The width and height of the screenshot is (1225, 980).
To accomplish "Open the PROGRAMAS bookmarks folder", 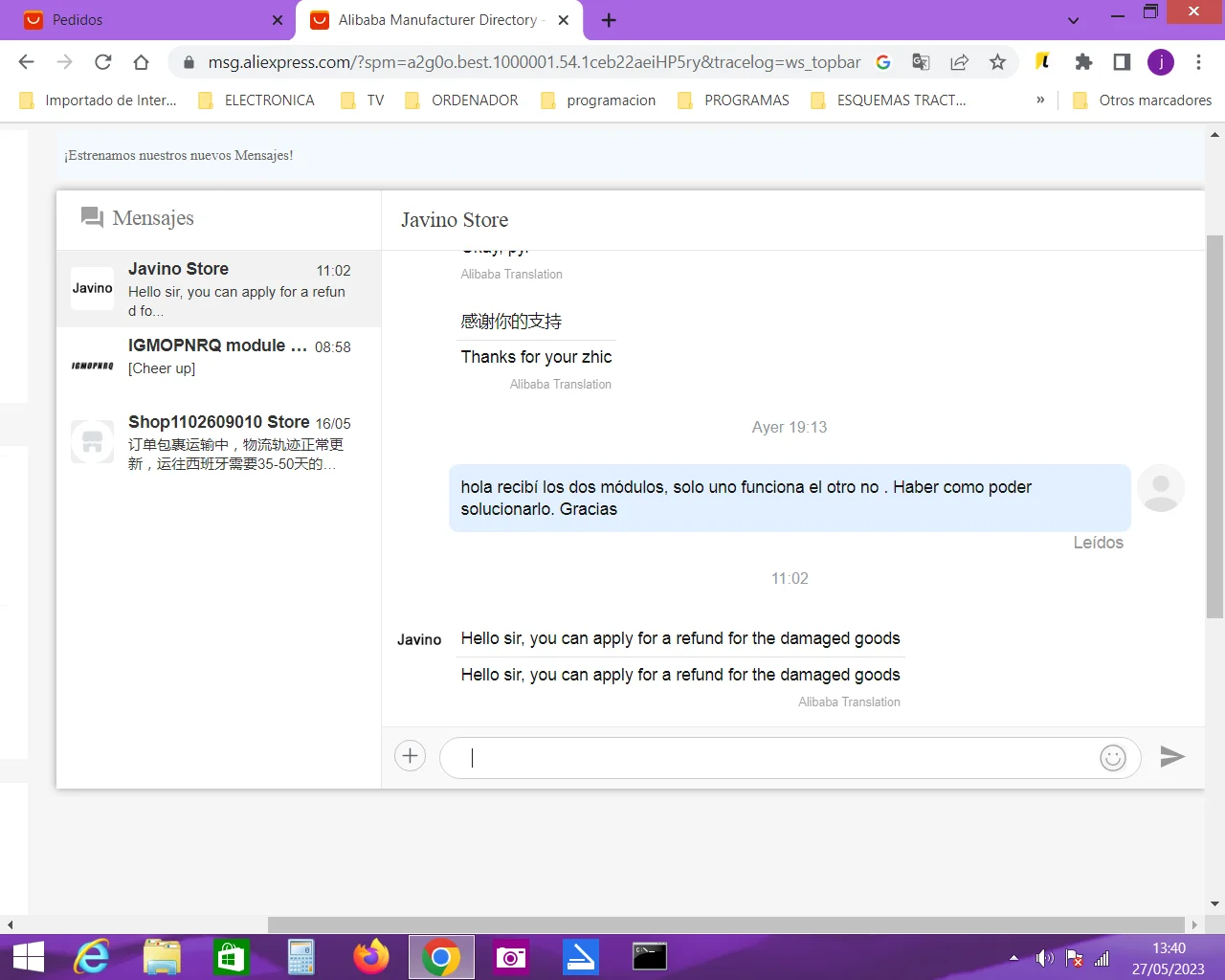I will click(734, 100).
